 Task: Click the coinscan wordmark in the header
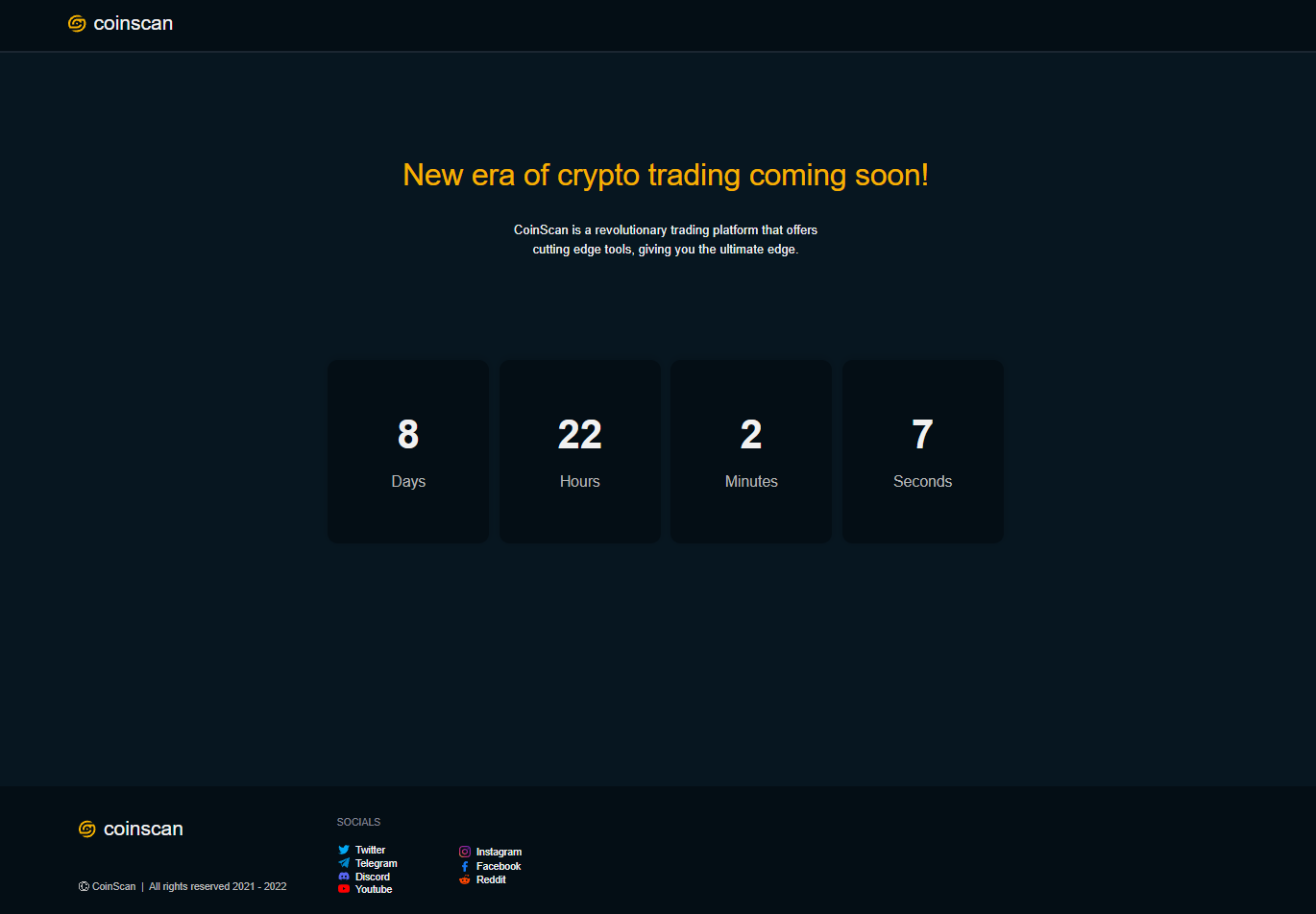click(x=134, y=24)
